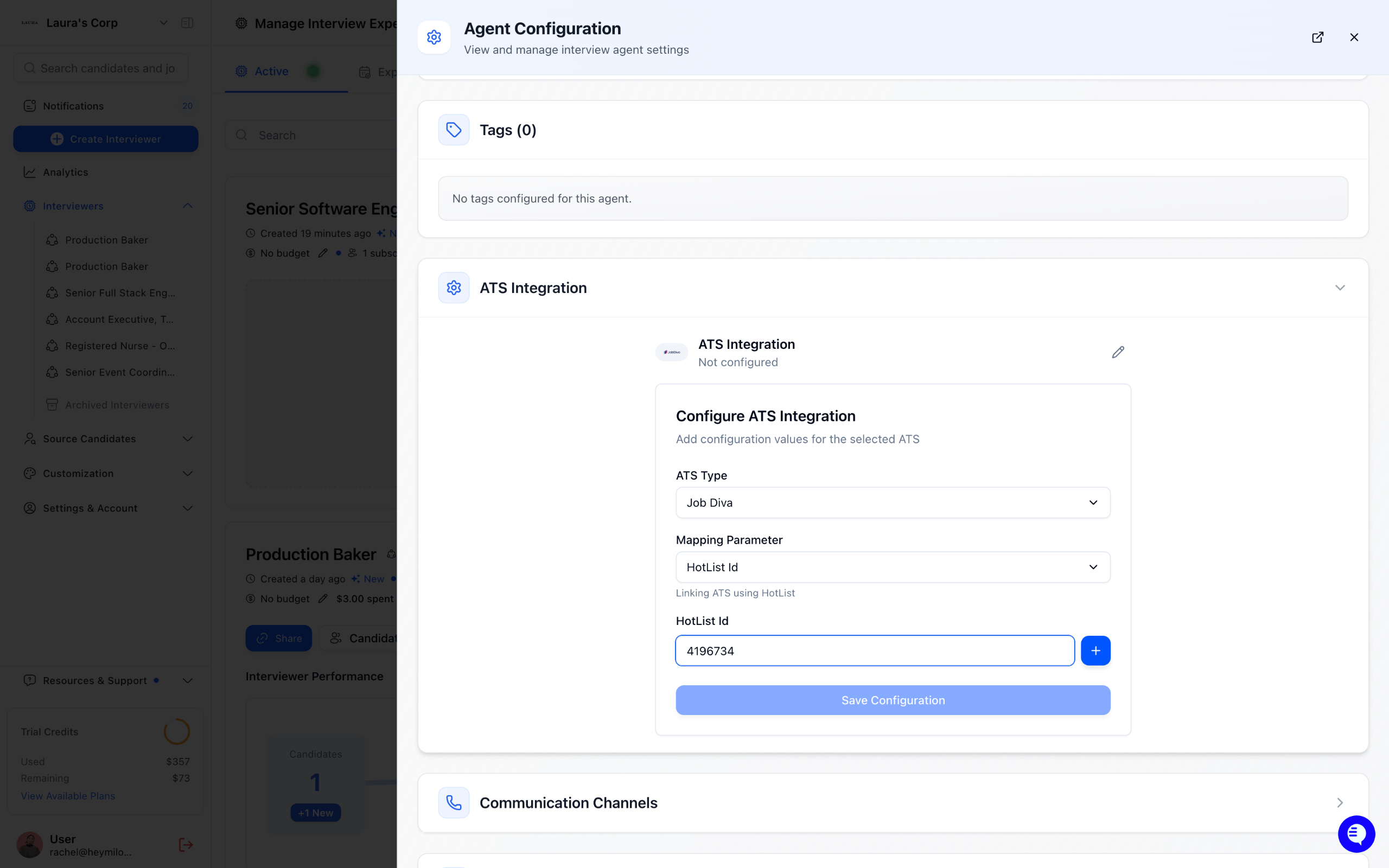Open Analytics from the sidebar
The width and height of the screenshot is (1389, 868).
coord(66,172)
